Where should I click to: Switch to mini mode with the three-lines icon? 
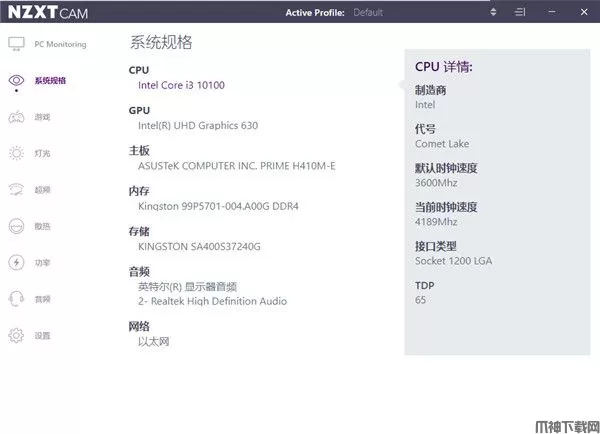(x=520, y=12)
